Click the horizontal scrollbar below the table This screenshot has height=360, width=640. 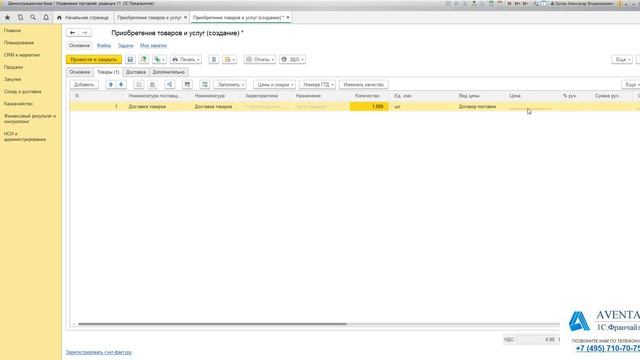point(212,324)
